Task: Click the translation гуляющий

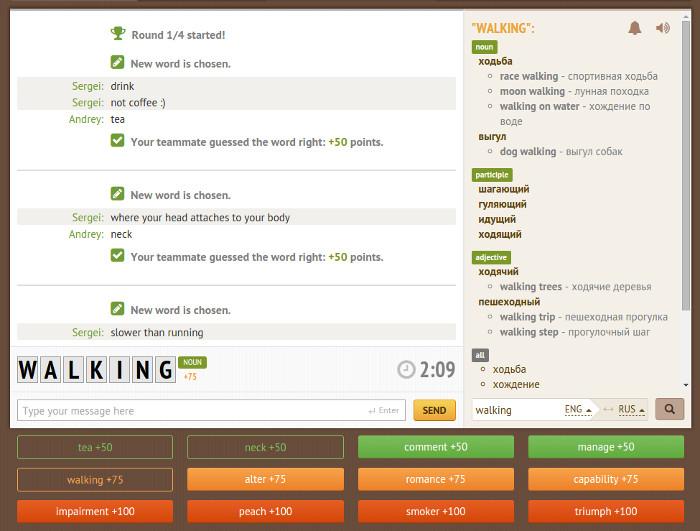Action: (x=502, y=204)
